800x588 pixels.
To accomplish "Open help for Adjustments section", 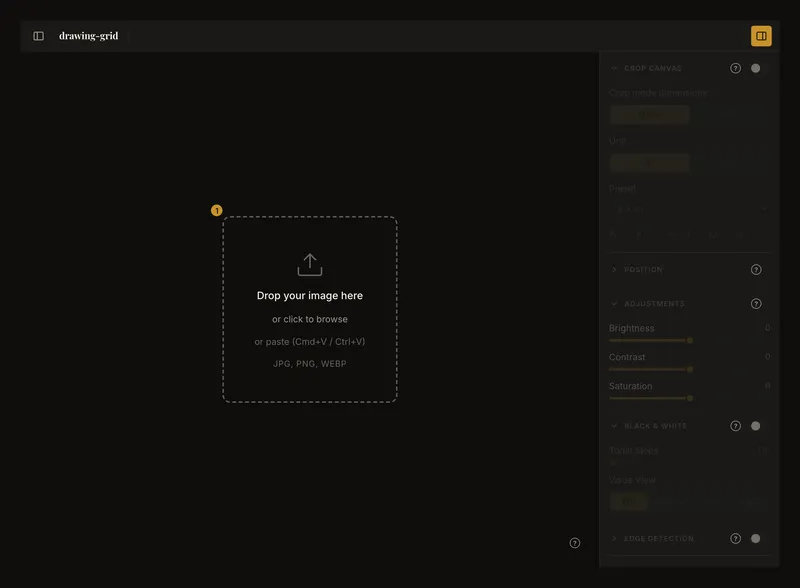I will pos(756,304).
